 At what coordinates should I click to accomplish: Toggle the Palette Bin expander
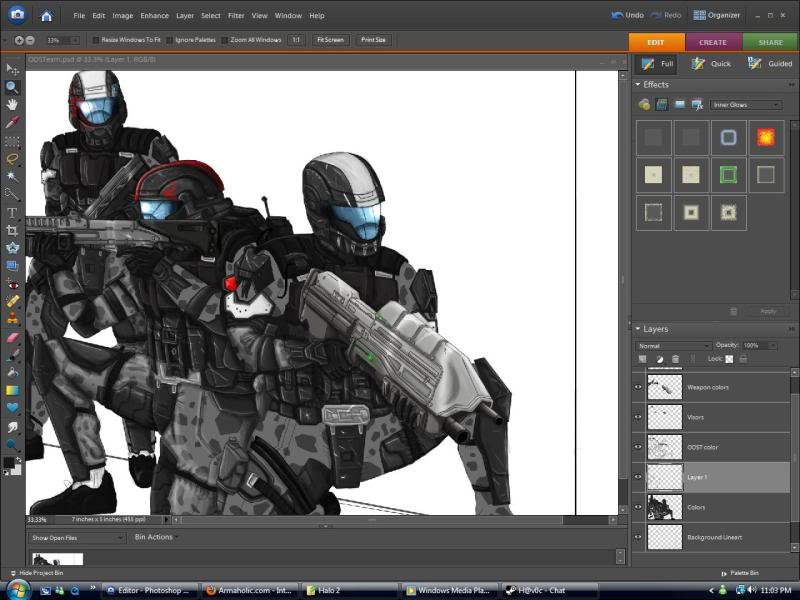tap(740, 573)
